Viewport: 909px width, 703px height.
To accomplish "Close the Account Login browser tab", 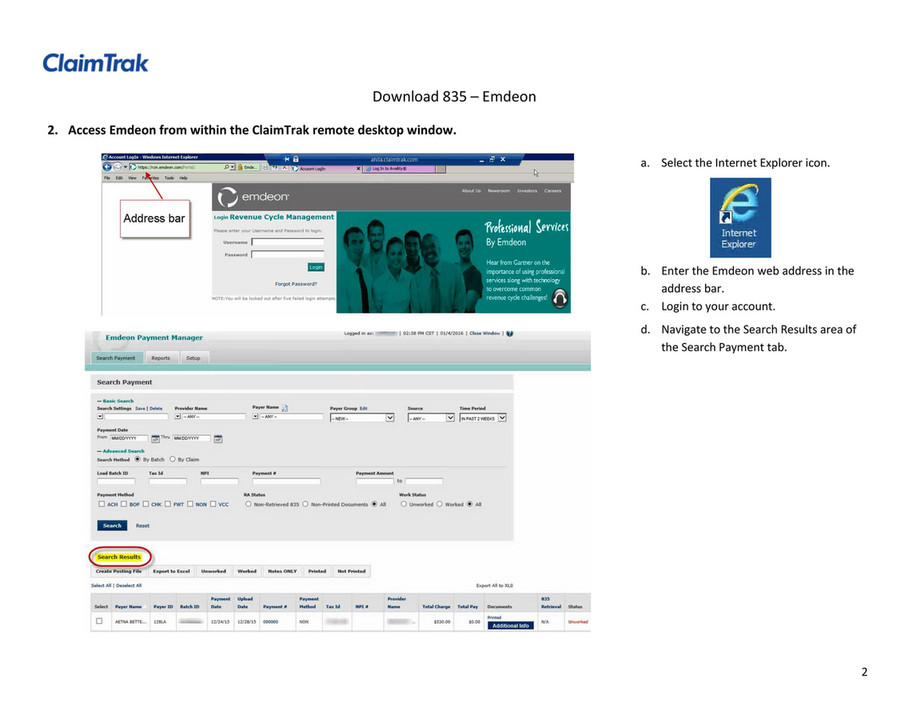I will pyautogui.click(x=358, y=169).
